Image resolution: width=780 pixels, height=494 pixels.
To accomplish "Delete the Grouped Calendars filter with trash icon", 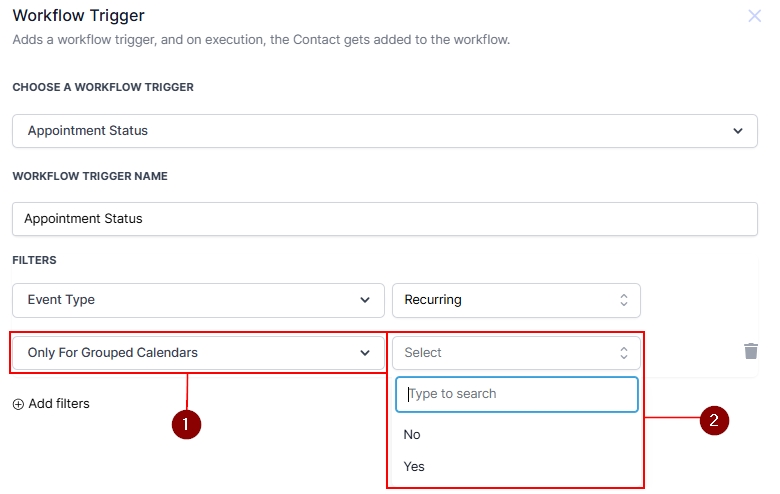I will click(x=751, y=351).
